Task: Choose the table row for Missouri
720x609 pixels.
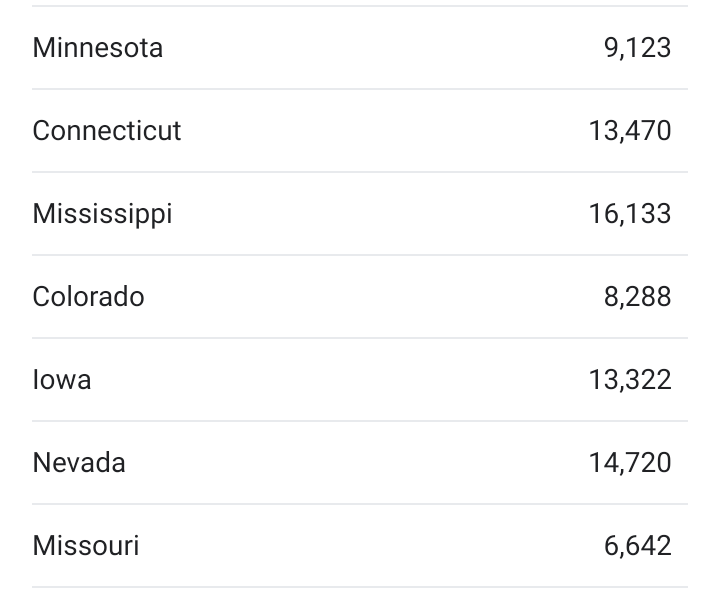Action: [360, 546]
